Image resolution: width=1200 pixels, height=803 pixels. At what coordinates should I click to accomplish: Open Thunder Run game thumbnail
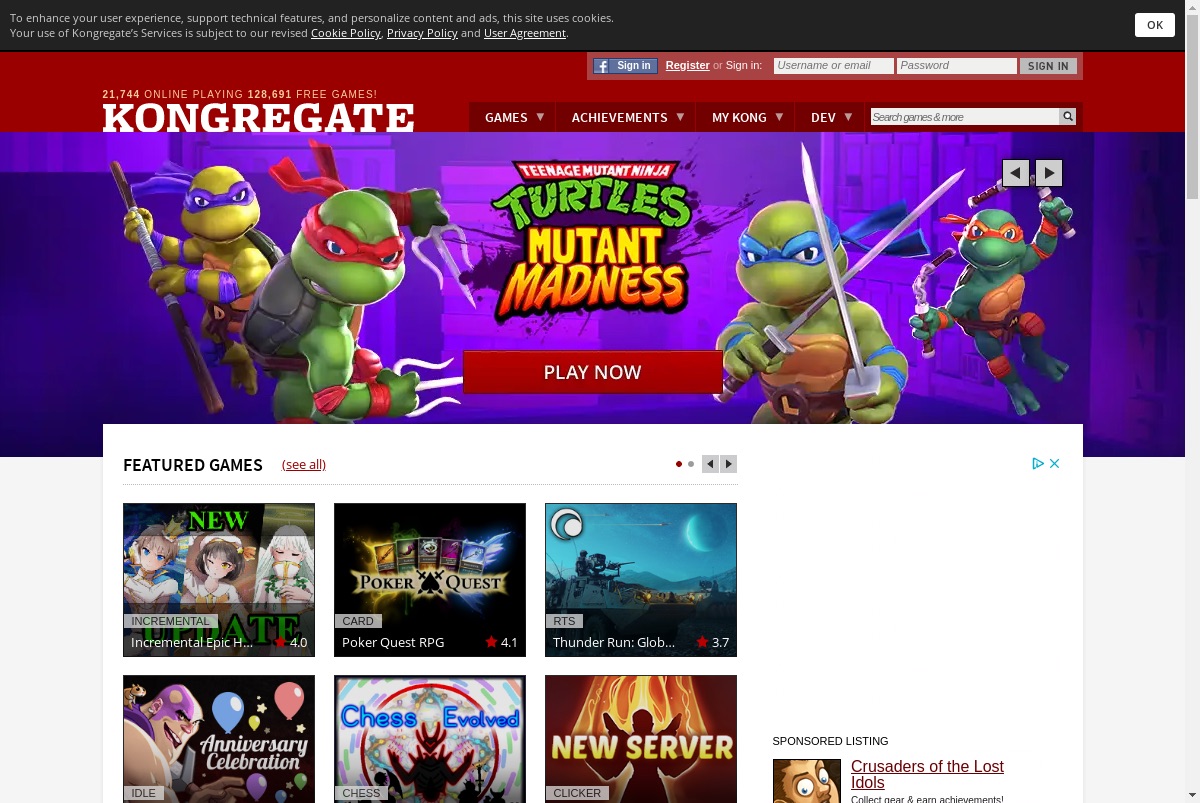coord(641,580)
